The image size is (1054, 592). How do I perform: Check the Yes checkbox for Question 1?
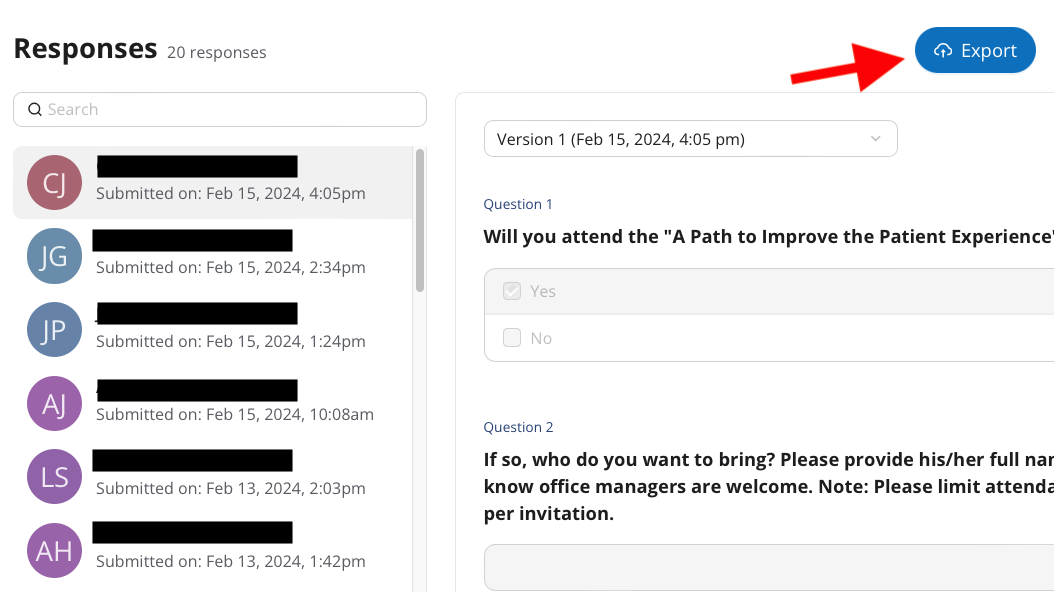(512, 291)
